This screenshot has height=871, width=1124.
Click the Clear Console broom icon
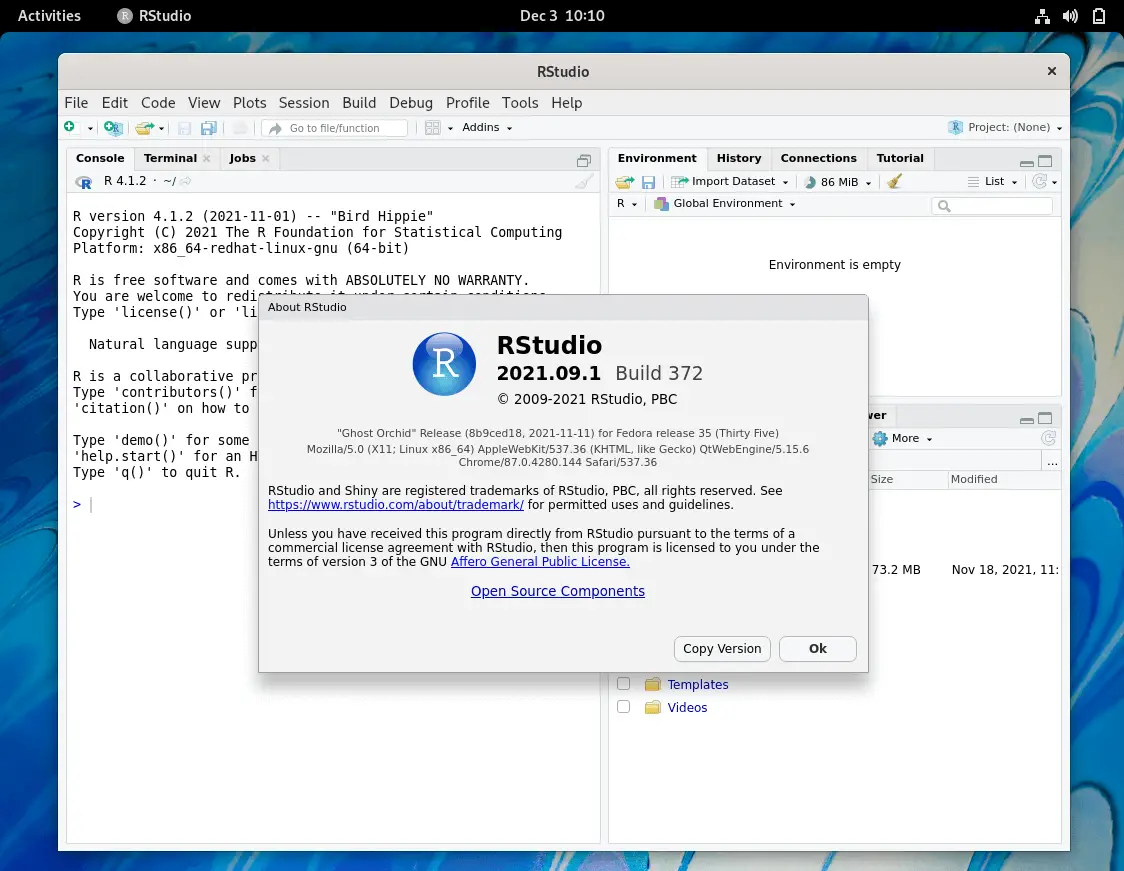coord(584,181)
